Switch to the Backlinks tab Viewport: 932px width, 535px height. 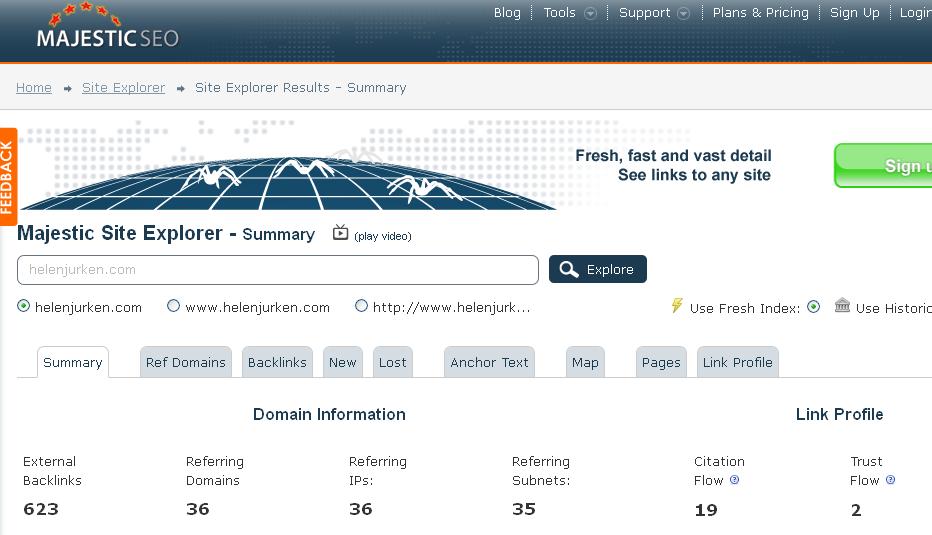277,362
